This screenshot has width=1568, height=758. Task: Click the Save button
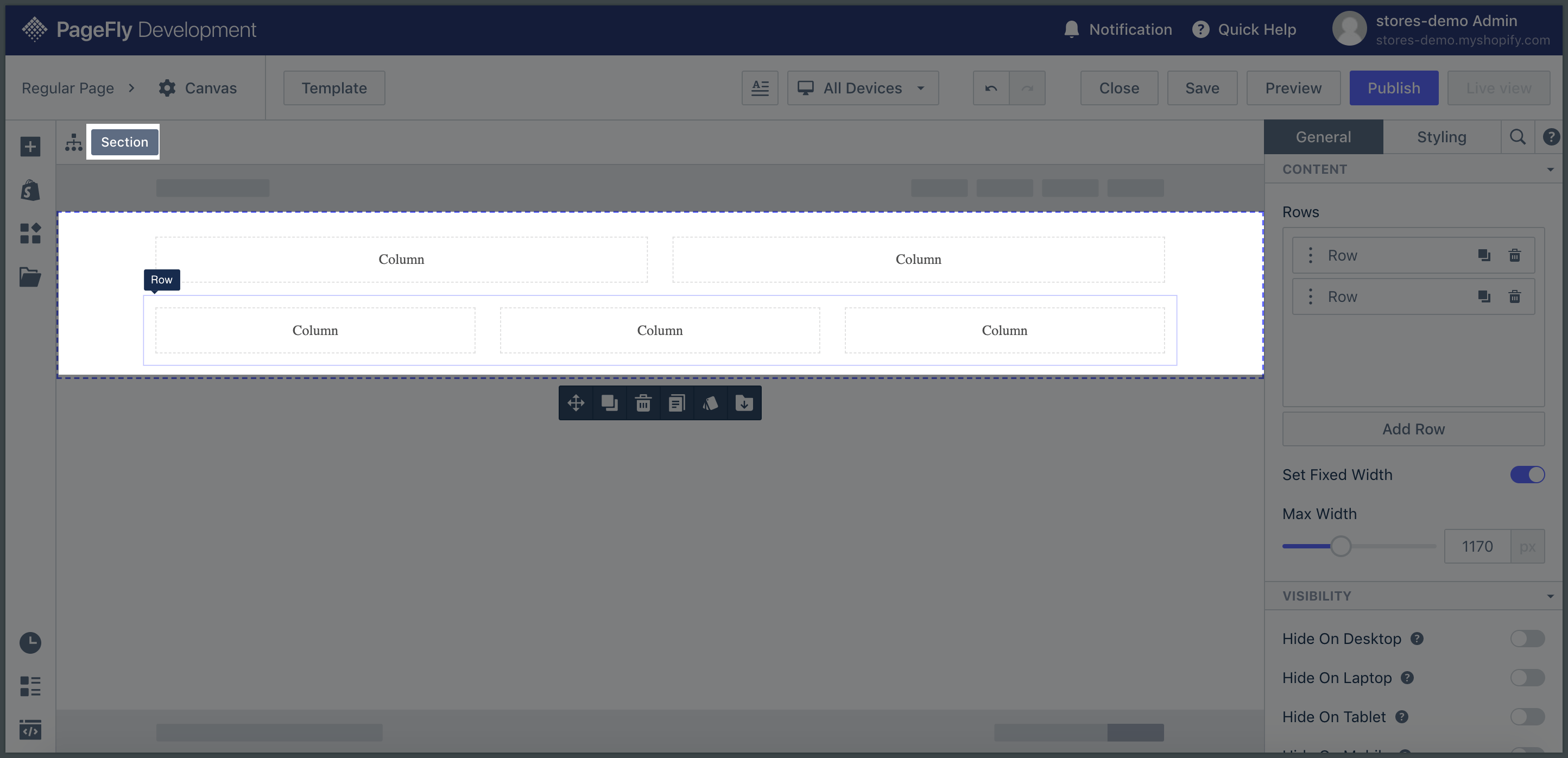1202,87
